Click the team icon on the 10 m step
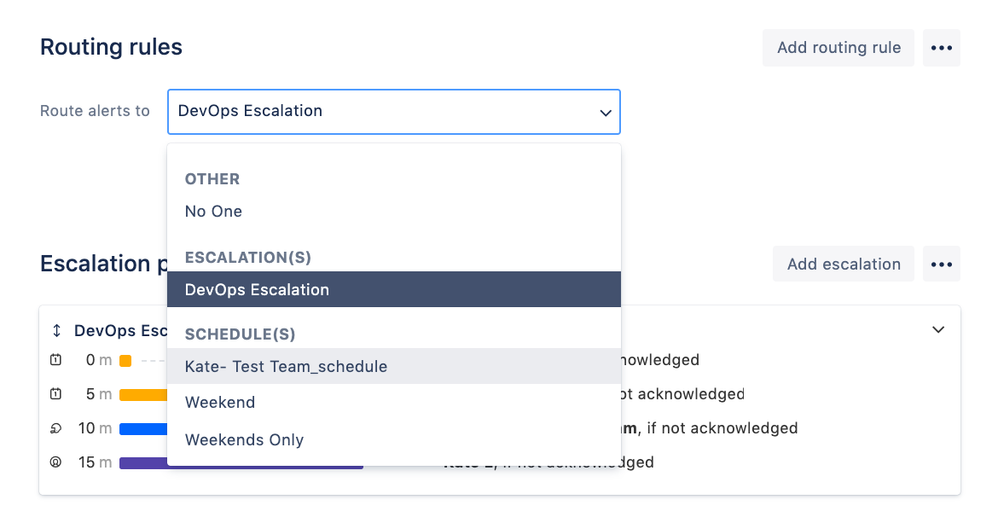 [x=57, y=428]
